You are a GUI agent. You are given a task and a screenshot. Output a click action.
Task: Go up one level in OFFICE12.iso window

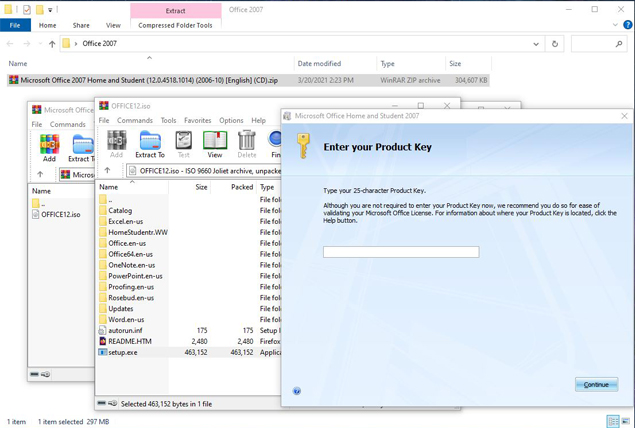tap(107, 170)
